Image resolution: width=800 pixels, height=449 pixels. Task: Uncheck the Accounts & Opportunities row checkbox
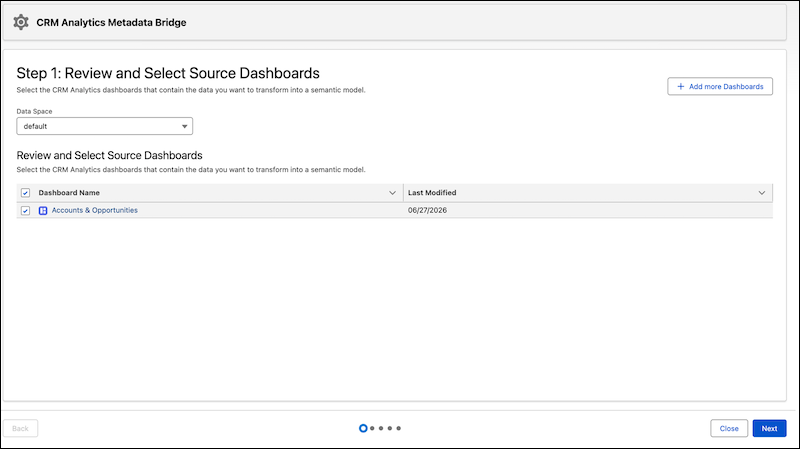click(26, 210)
